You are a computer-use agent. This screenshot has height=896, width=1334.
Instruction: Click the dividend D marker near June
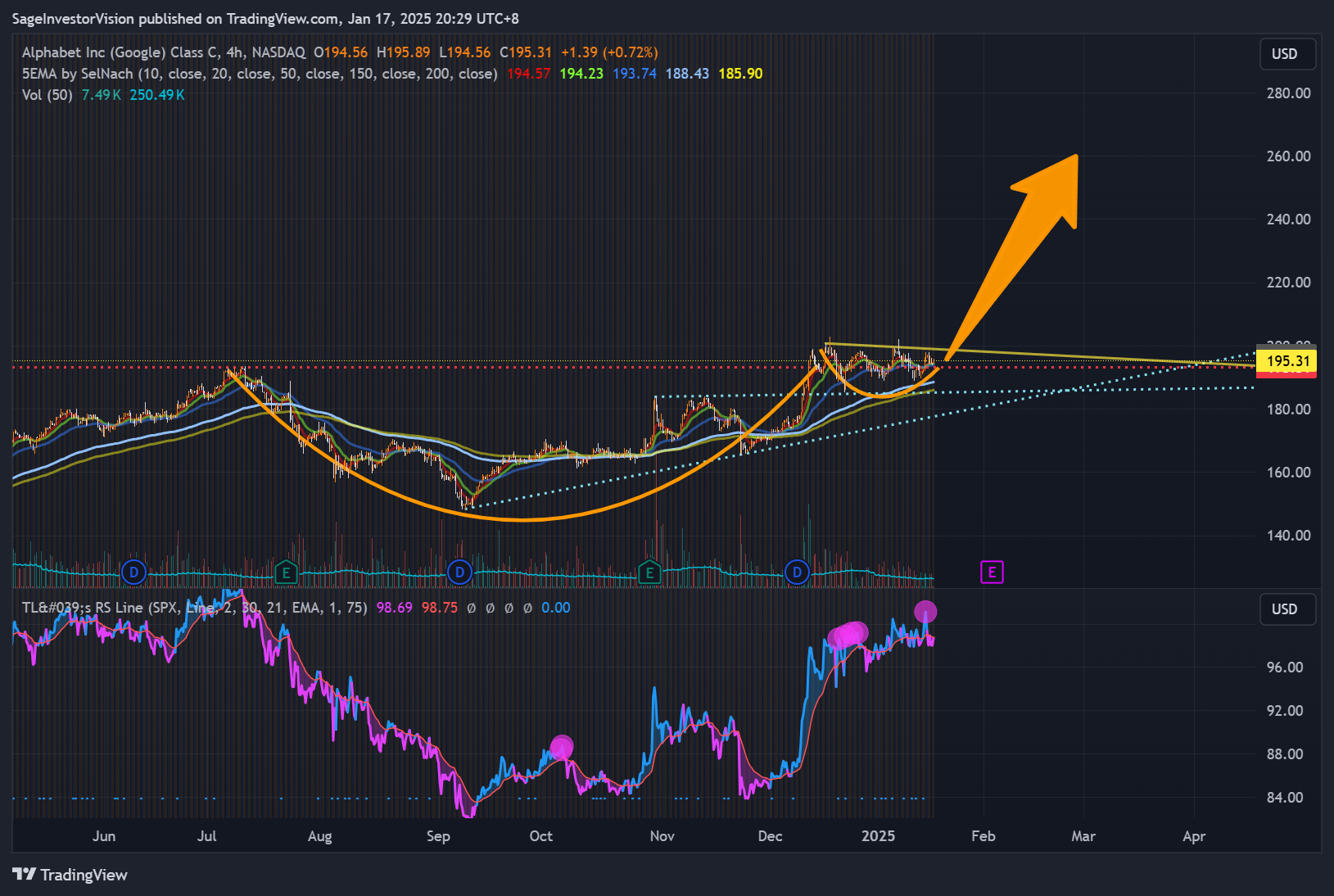pyautogui.click(x=133, y=572)
